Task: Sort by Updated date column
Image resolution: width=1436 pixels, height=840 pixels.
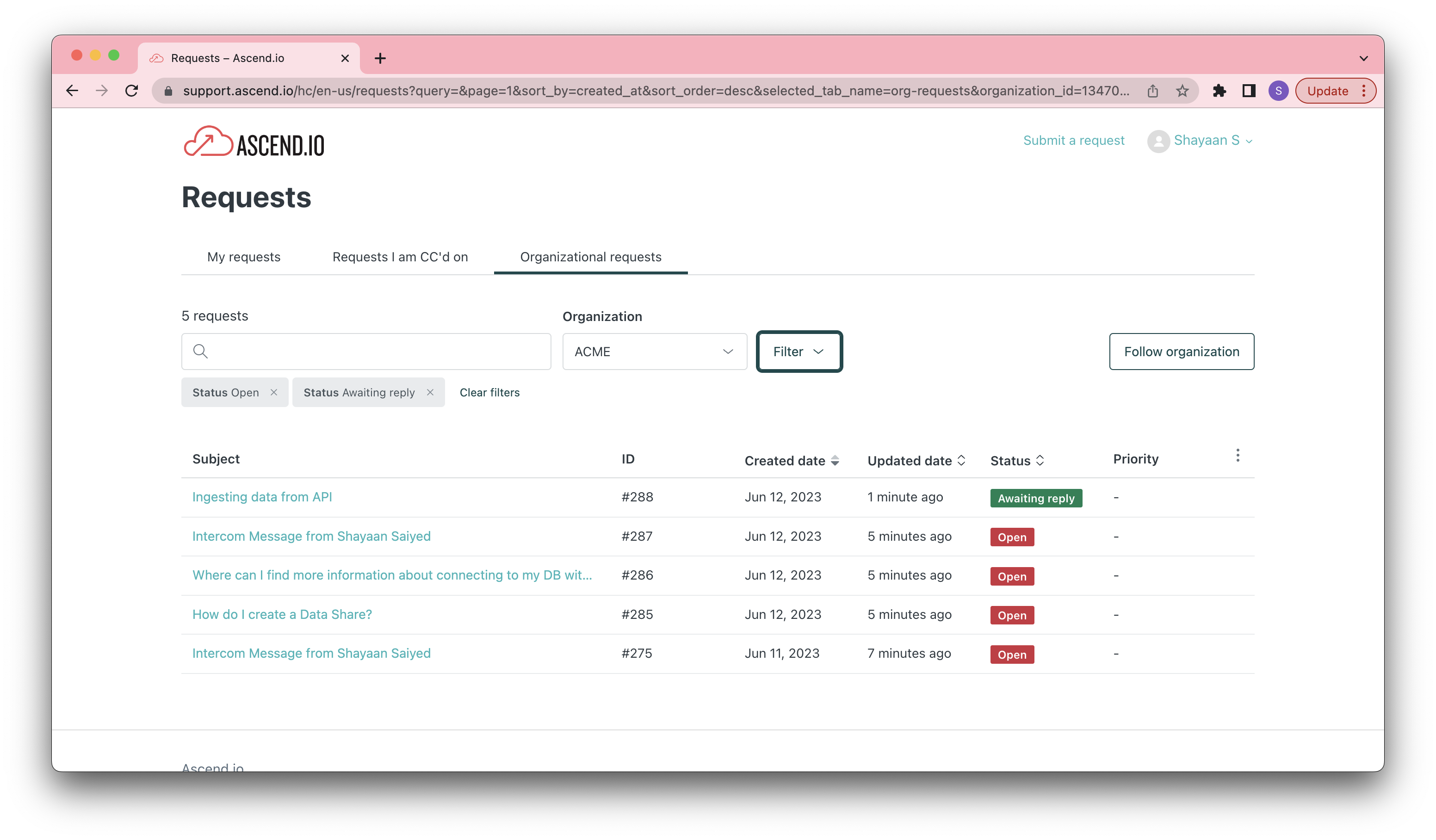Action: 916,460
